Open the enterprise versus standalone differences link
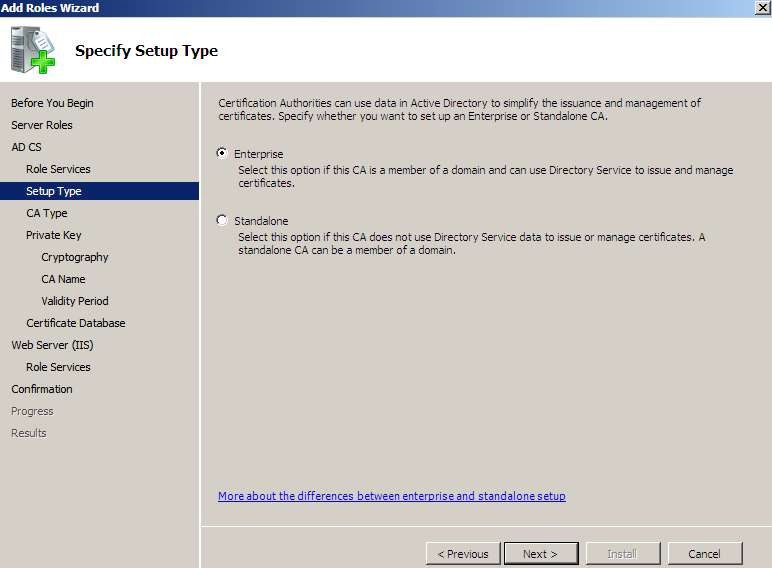Viewport: 772px width, 568px height. click(x=392, y=496)
